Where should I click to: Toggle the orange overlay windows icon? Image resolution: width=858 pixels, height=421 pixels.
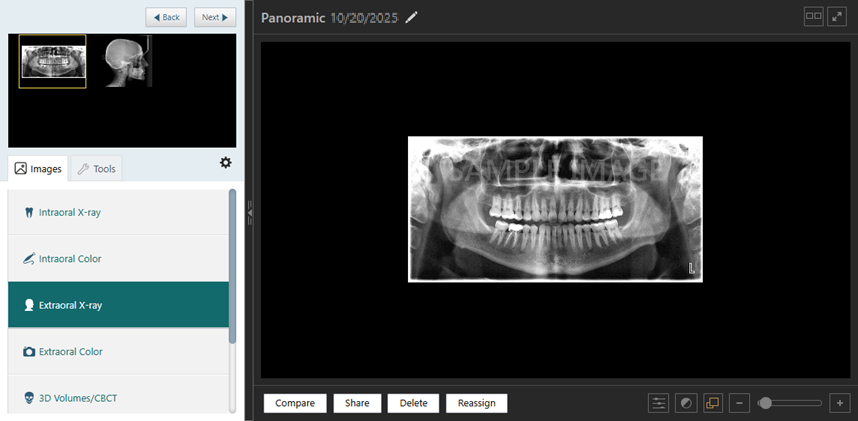(713, 403)
